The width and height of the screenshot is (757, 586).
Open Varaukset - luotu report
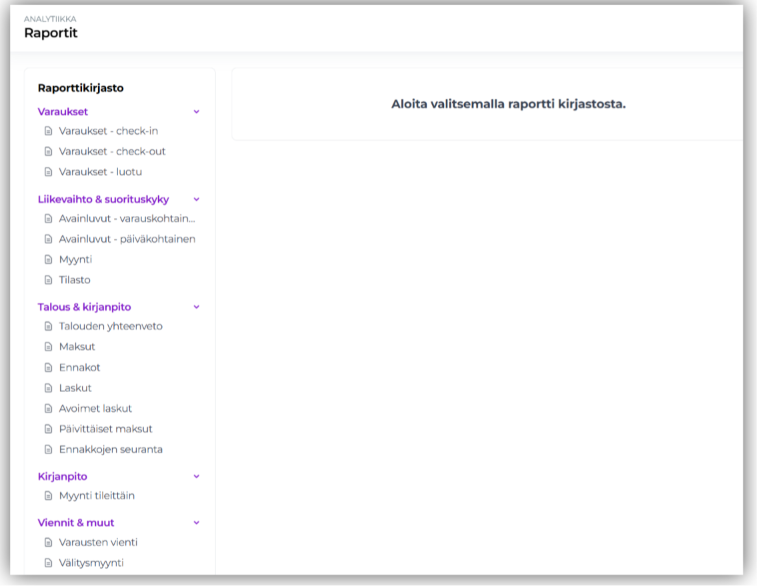[x=100, y=171]
